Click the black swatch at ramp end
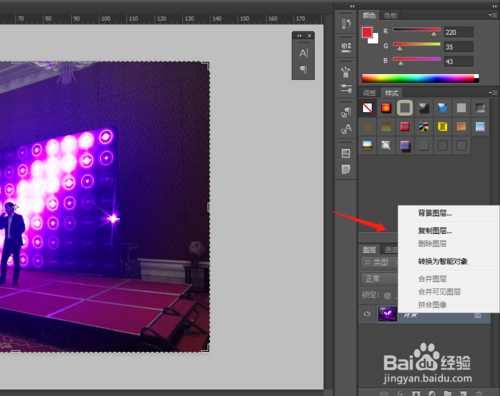Image resolution: width=500 pixels, height=396 pixels. 477,81
